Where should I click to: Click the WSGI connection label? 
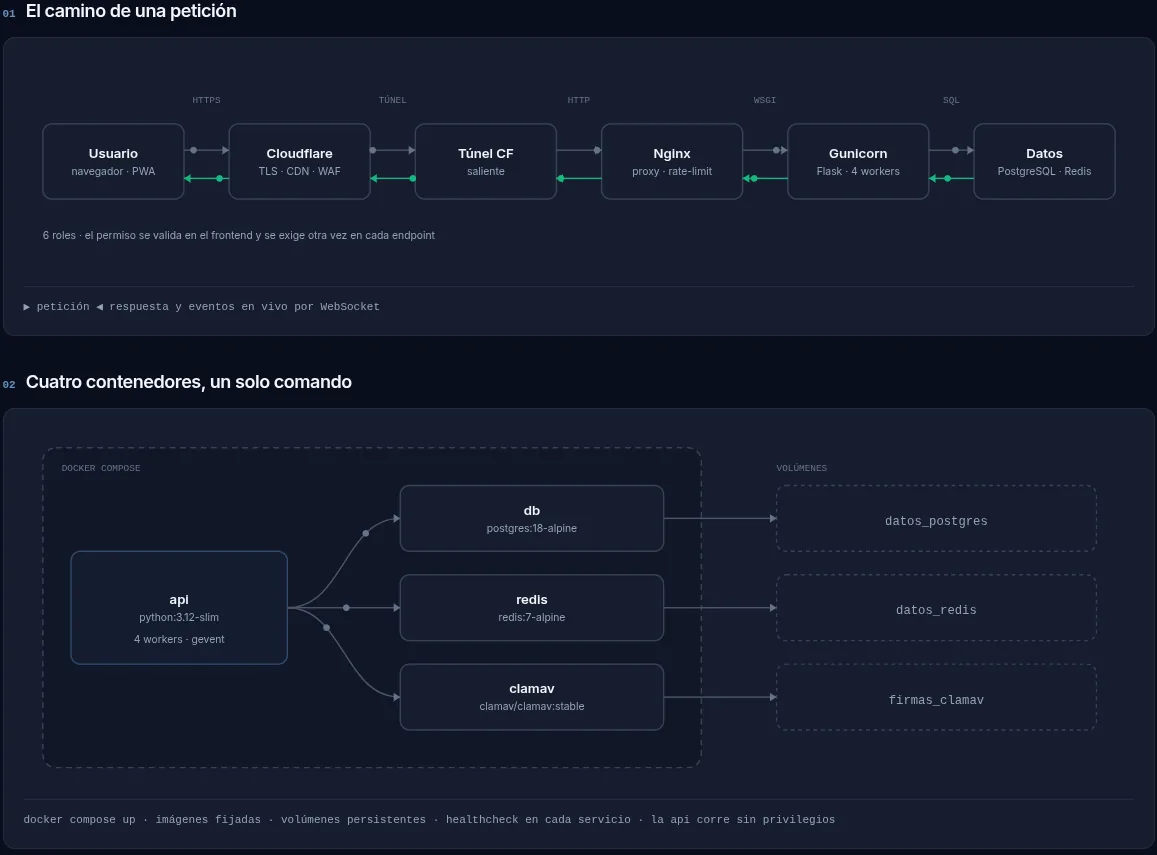coord(764,100)
